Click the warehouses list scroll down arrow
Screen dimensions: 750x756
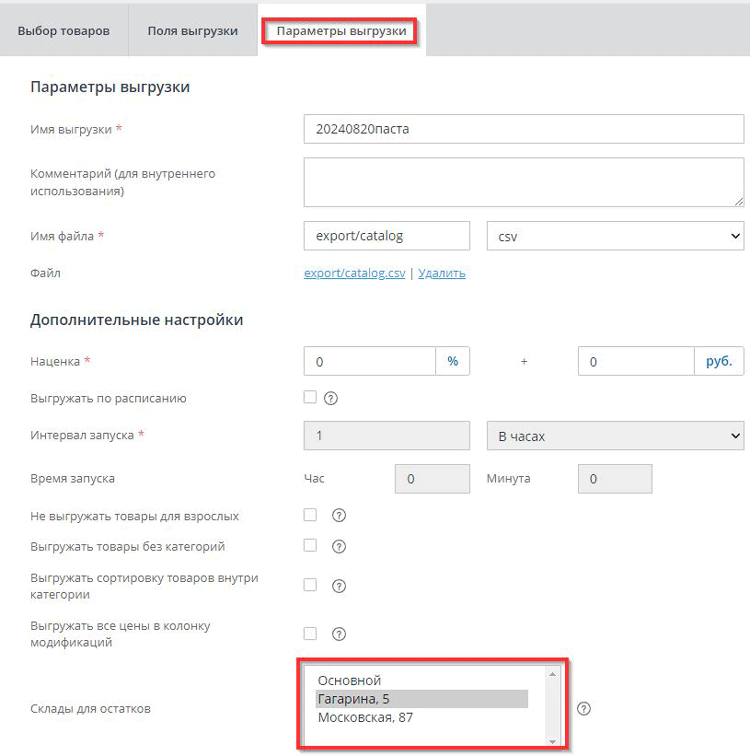(x=552, y=742)
